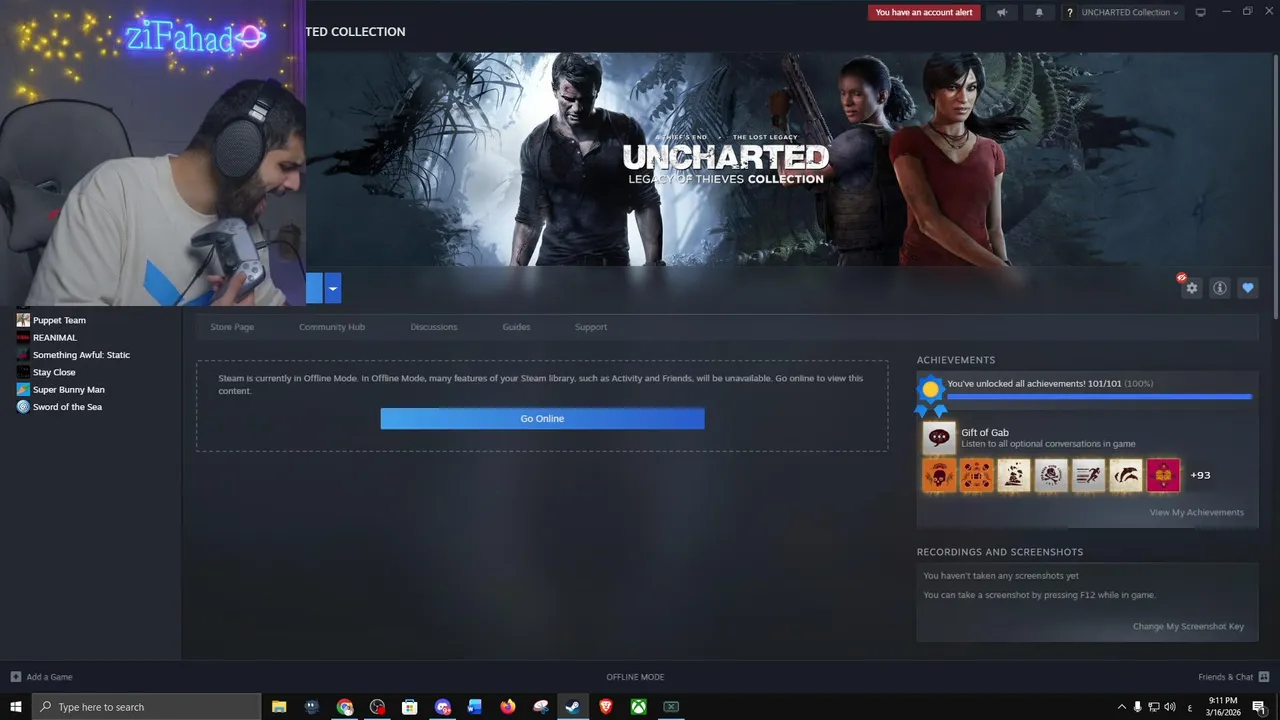
Task: Click the achievements 100% progress bar
Action: [1100, 397]
